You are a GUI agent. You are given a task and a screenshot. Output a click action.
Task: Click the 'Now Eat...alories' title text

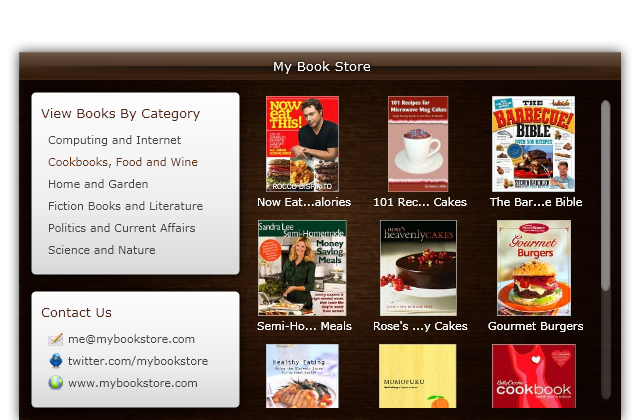(304, 202)
